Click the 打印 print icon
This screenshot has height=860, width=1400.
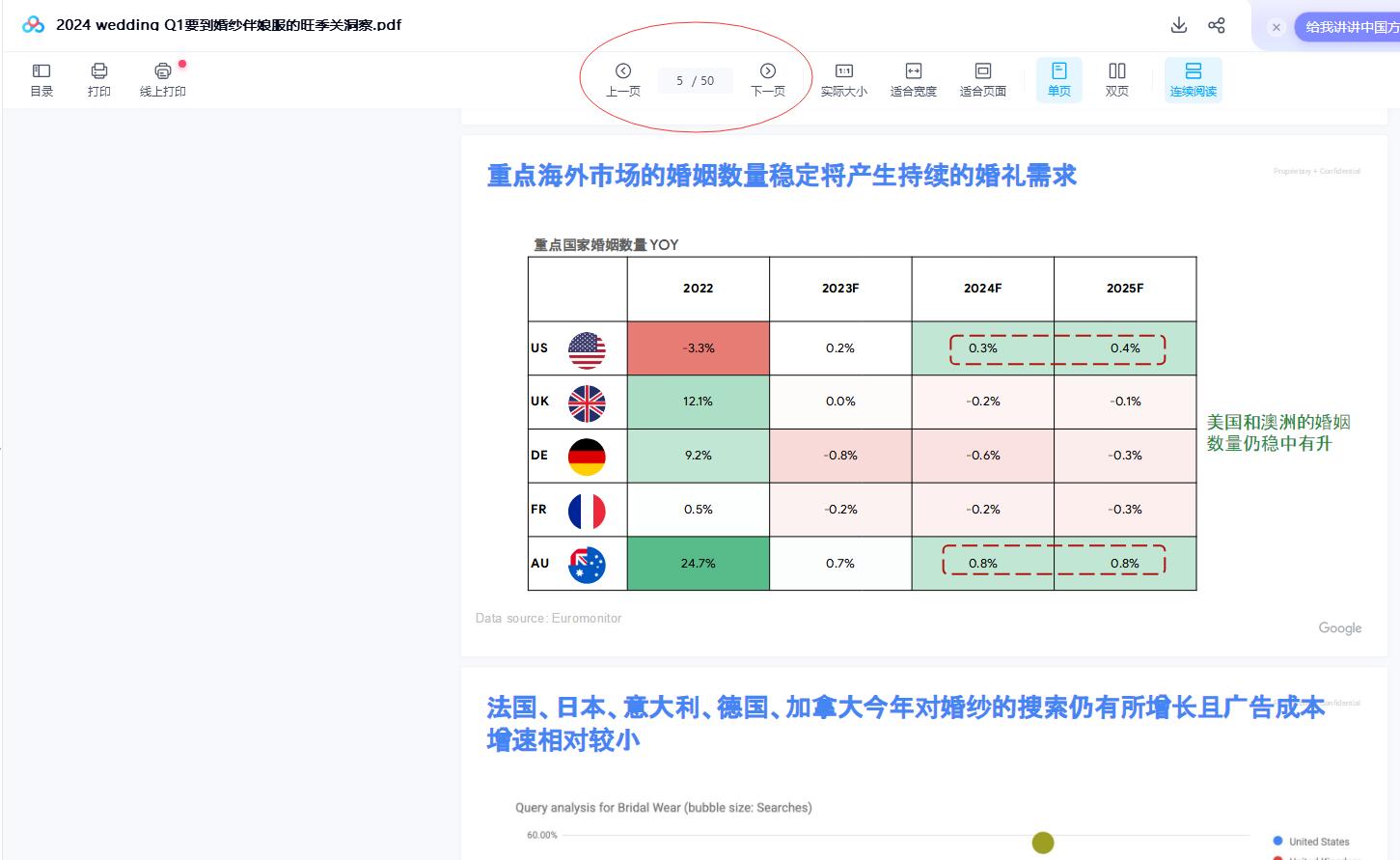point(98,79)
